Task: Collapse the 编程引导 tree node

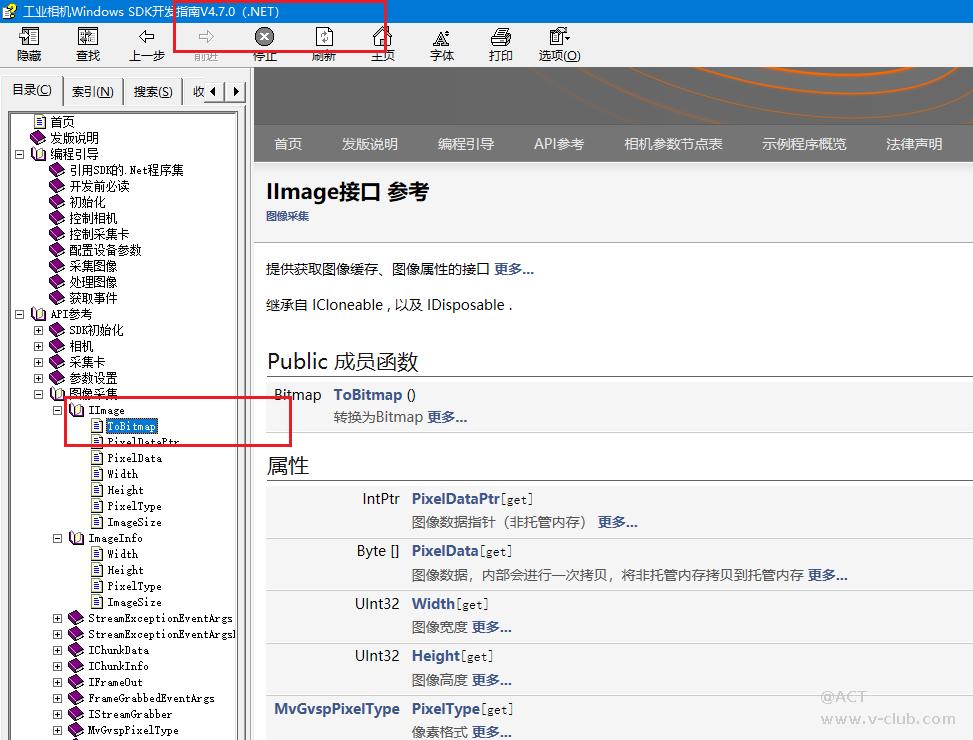Action: pos(19,154)
